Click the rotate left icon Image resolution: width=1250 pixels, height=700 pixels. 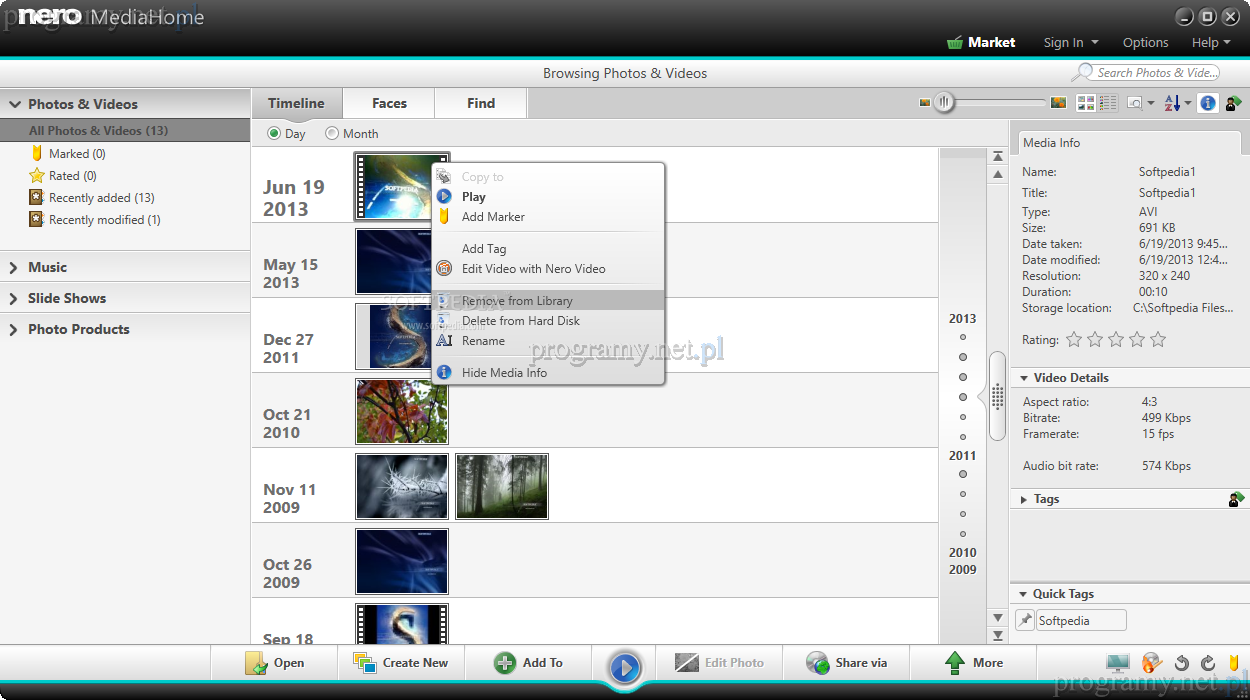1181,663
